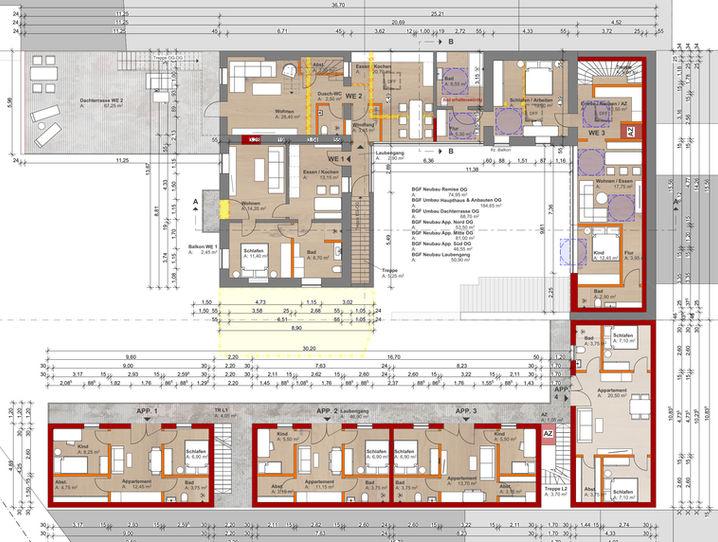Screen dimensions: 718x542
Task: Click the 'TR L1' stair label
Action: [x=221, y=410]
